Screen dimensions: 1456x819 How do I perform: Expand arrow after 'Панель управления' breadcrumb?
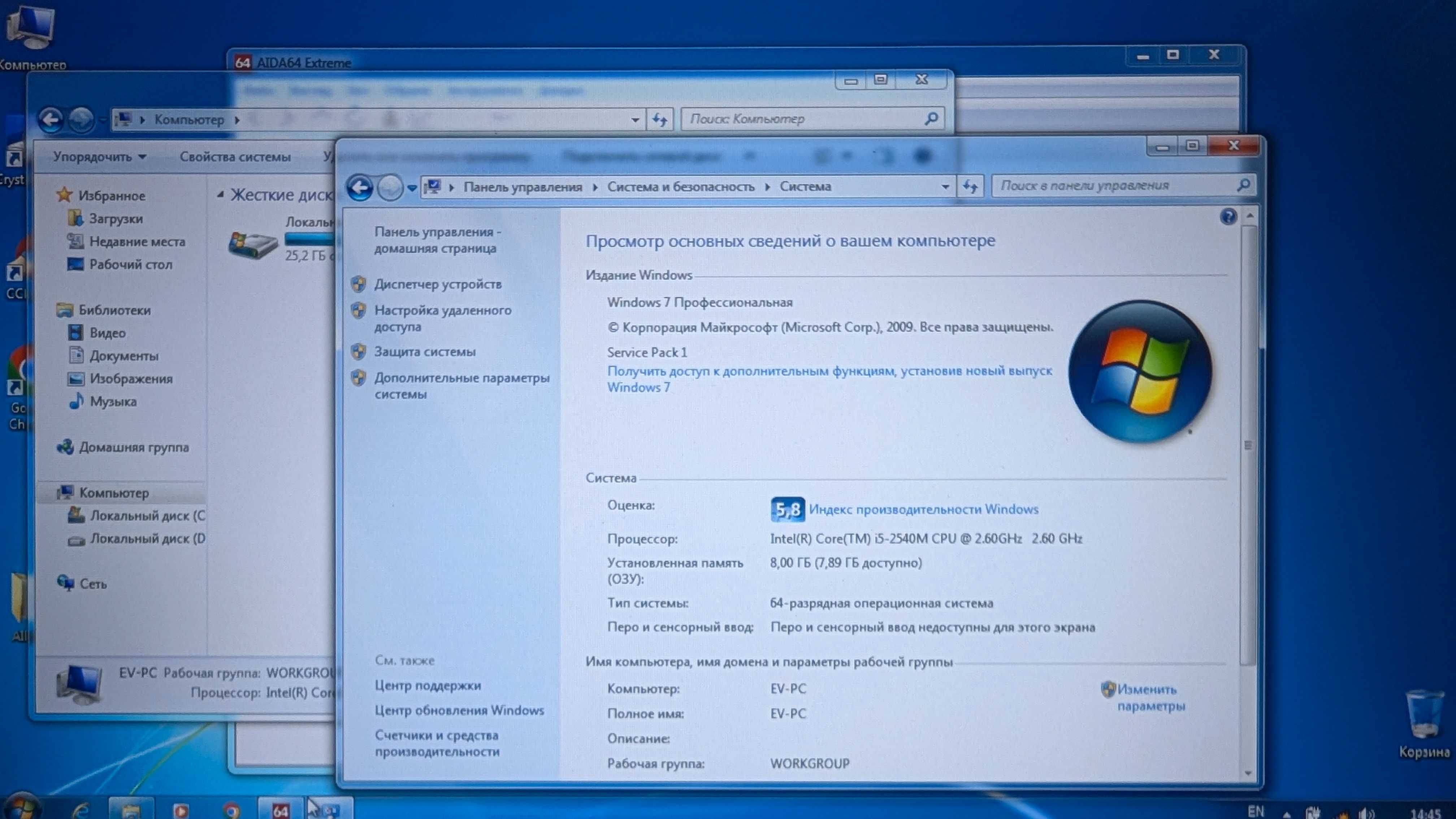(x=595, y=187)
